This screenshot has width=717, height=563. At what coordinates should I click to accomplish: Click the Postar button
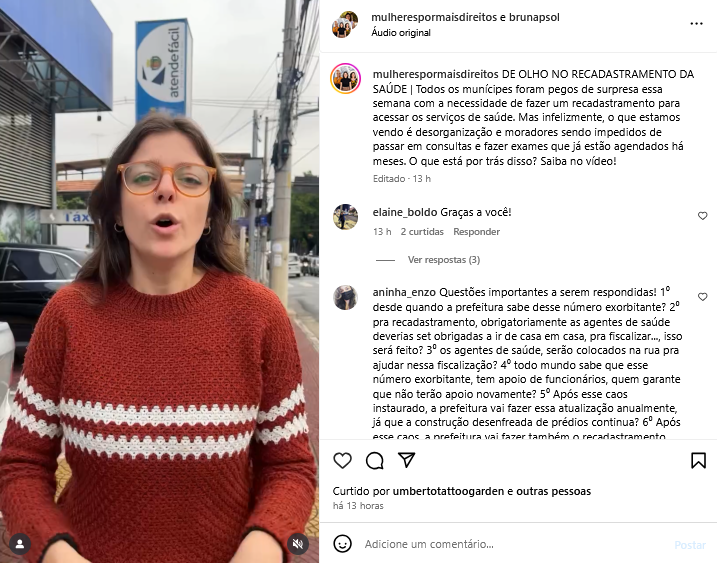tap(690, 545)
